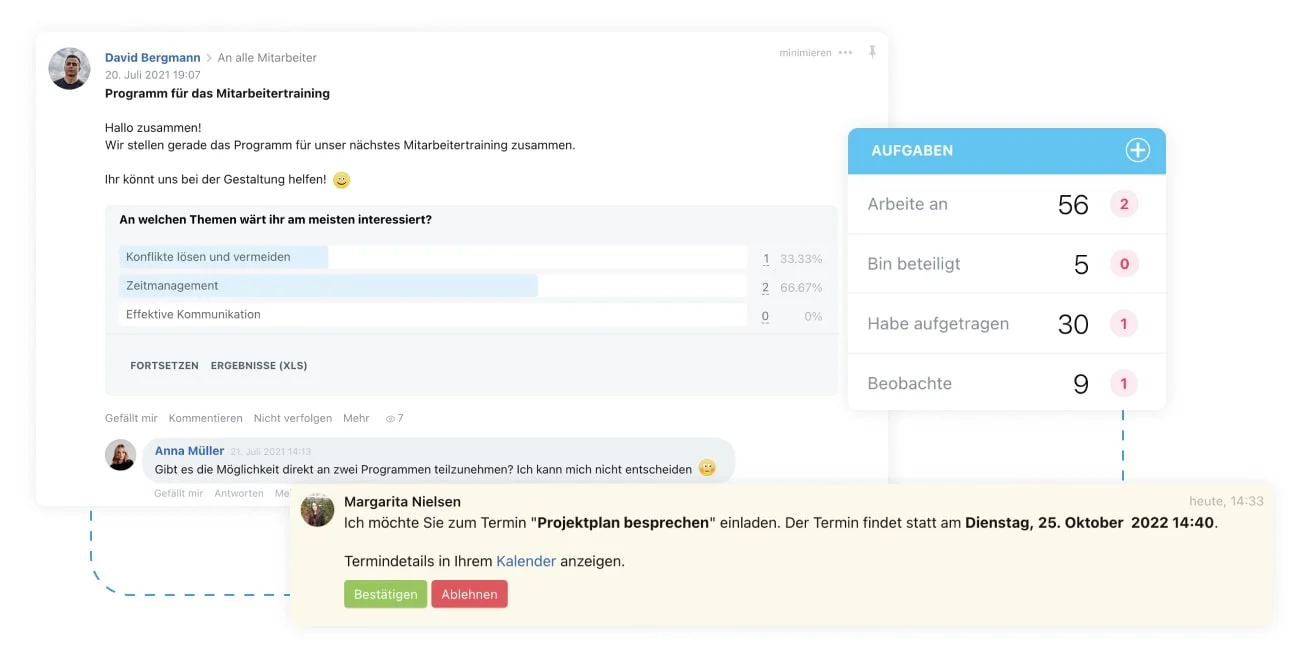Select poll option Zeitmanagement
Image resolution: width=1300 pixels, height=660 pixels.
[433, 286]
